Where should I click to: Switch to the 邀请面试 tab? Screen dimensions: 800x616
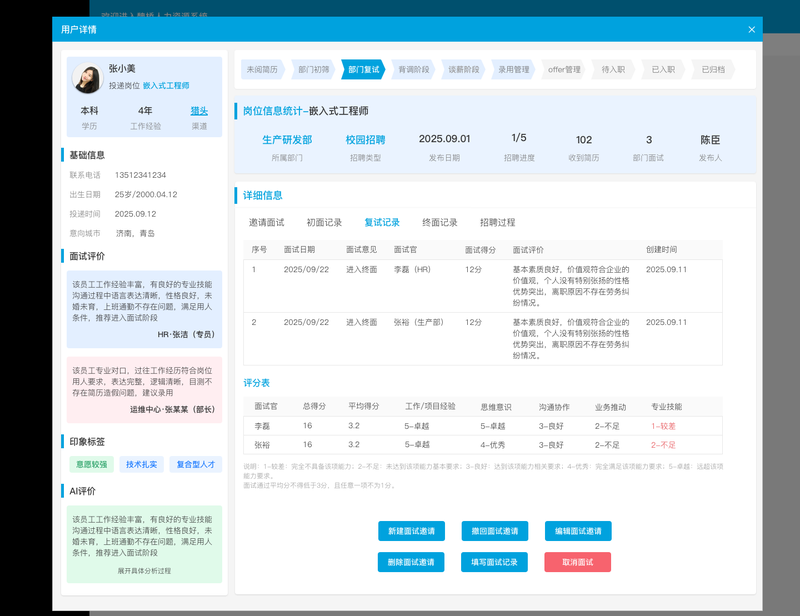coord(266,222)
